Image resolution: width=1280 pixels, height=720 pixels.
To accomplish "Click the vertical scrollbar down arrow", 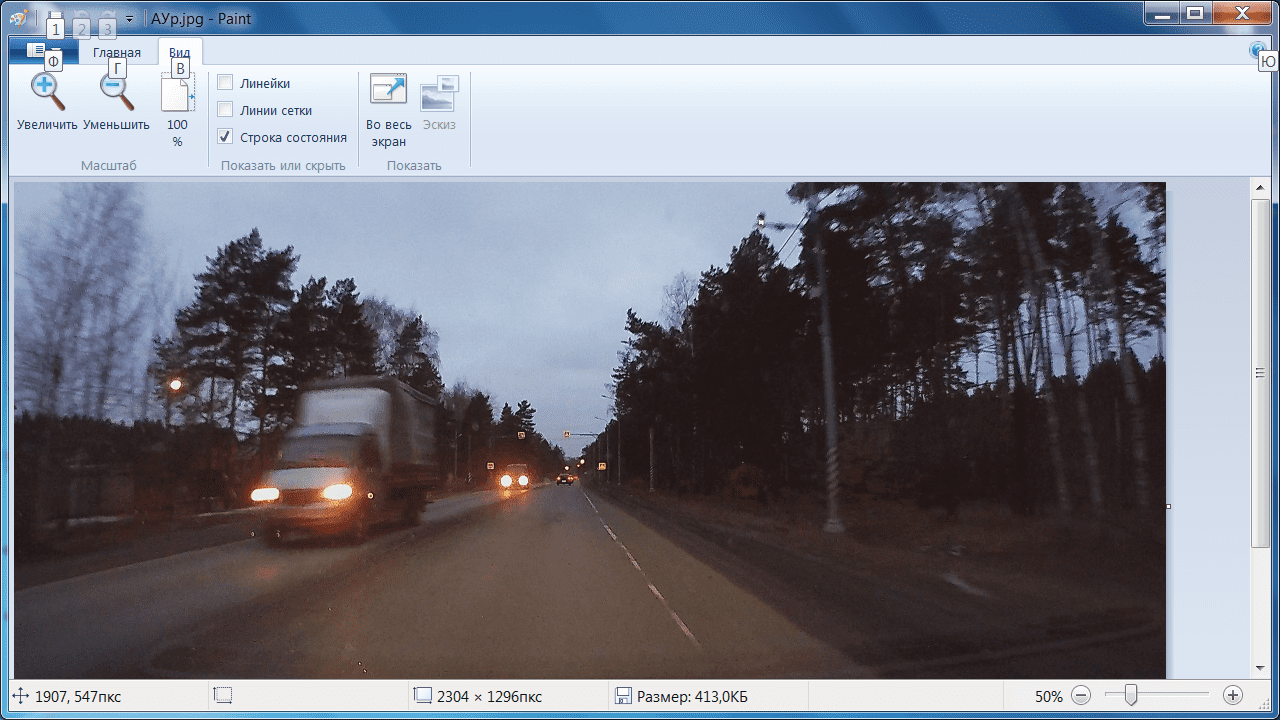I will pyautogui.click(x=1260, y=668).
